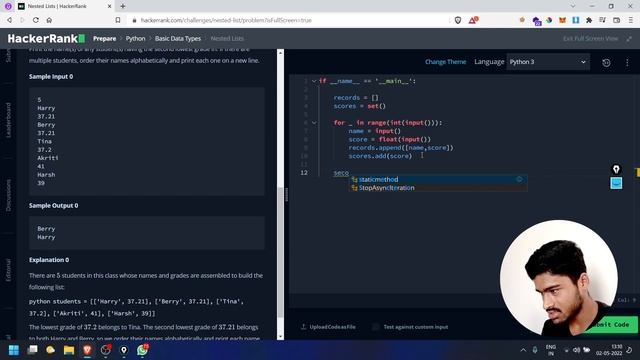Screen dimensions: 640x360
Task: Open clock and date panel
Action: (x=609, y=350)
